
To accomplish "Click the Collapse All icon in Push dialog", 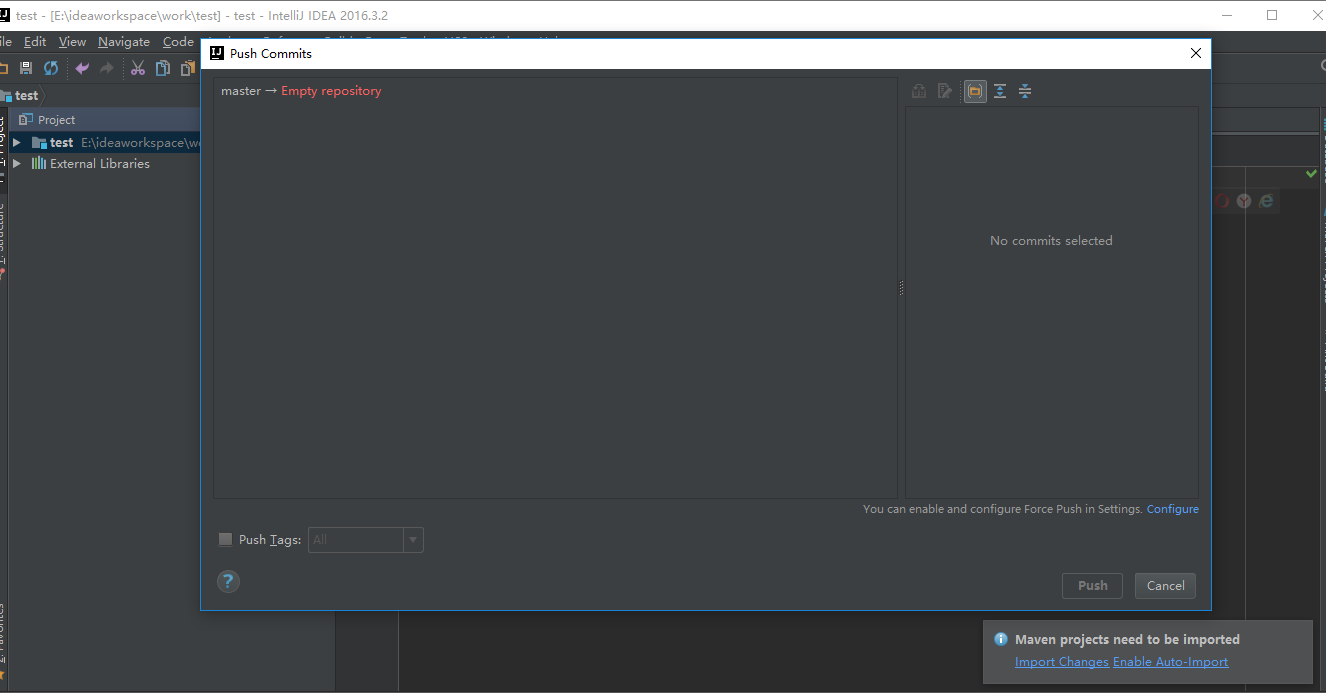I will coord(1025,91).
